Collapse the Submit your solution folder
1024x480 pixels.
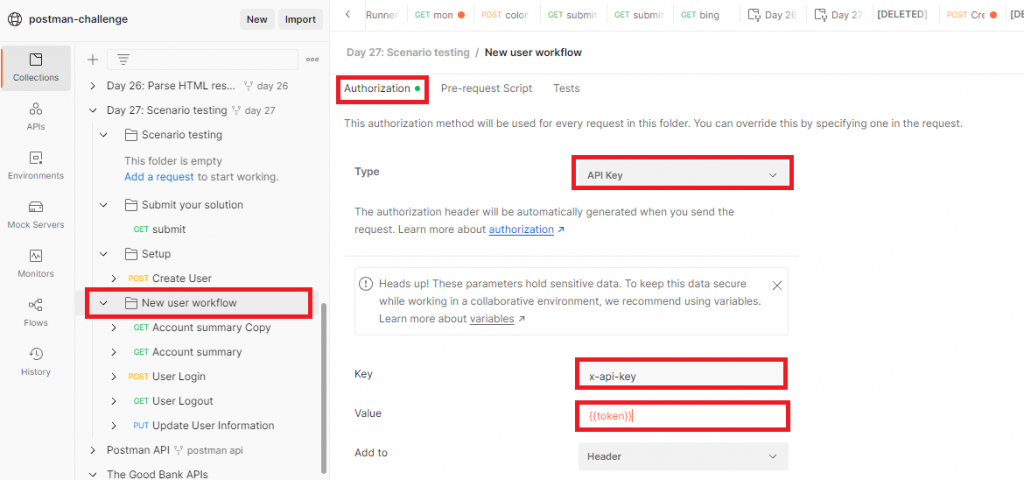(x=103, y=205)
